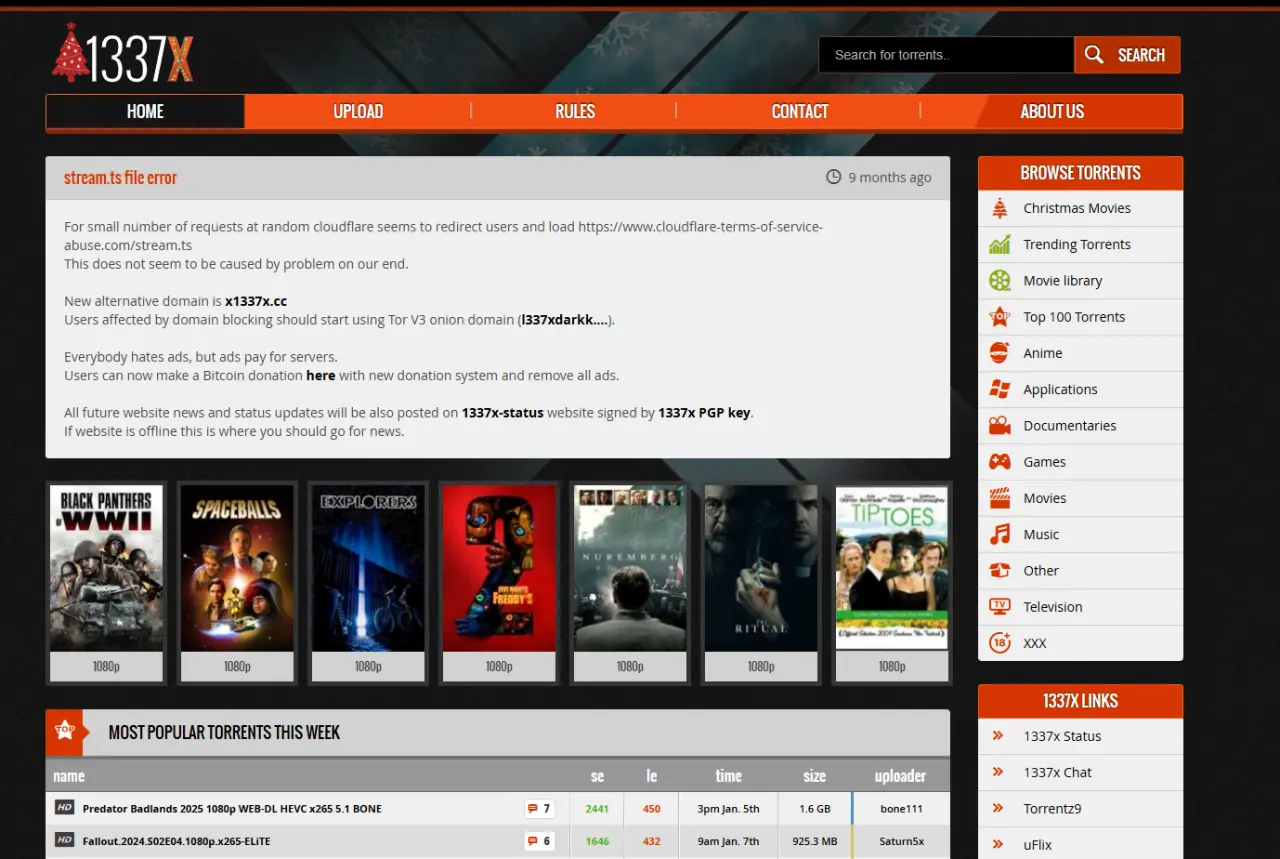
Task: Open The Ritual movie poster
Action: (x=761, y=568)
